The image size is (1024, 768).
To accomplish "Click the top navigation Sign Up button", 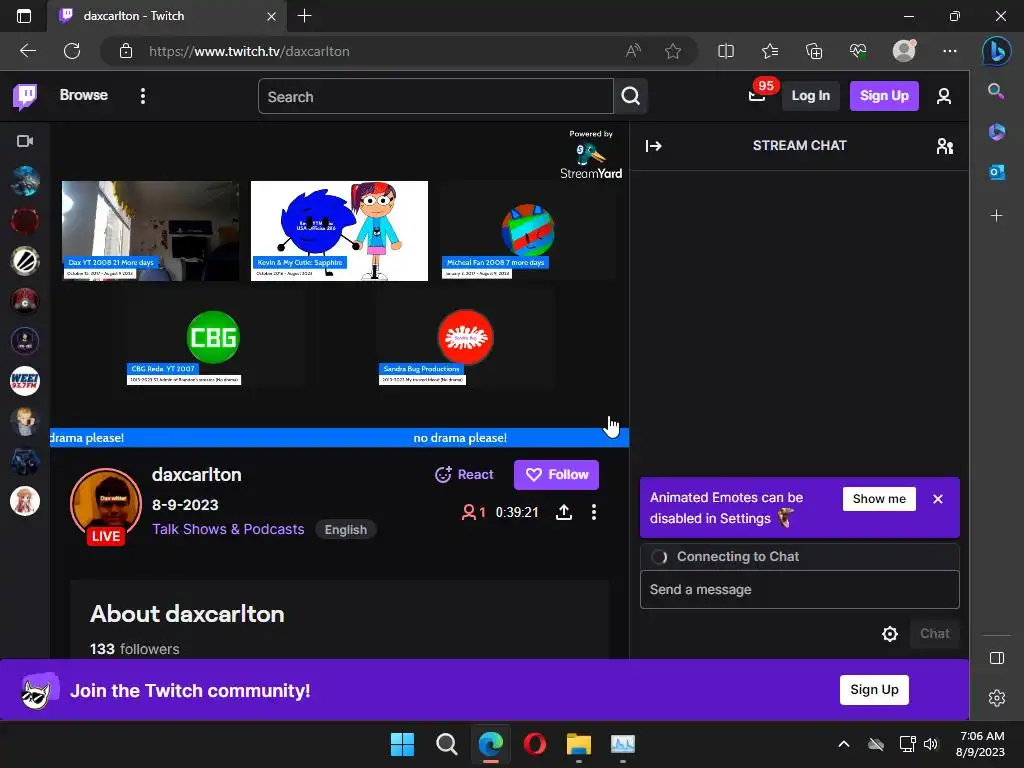I will pyautogui.click(x=884, y=96).
